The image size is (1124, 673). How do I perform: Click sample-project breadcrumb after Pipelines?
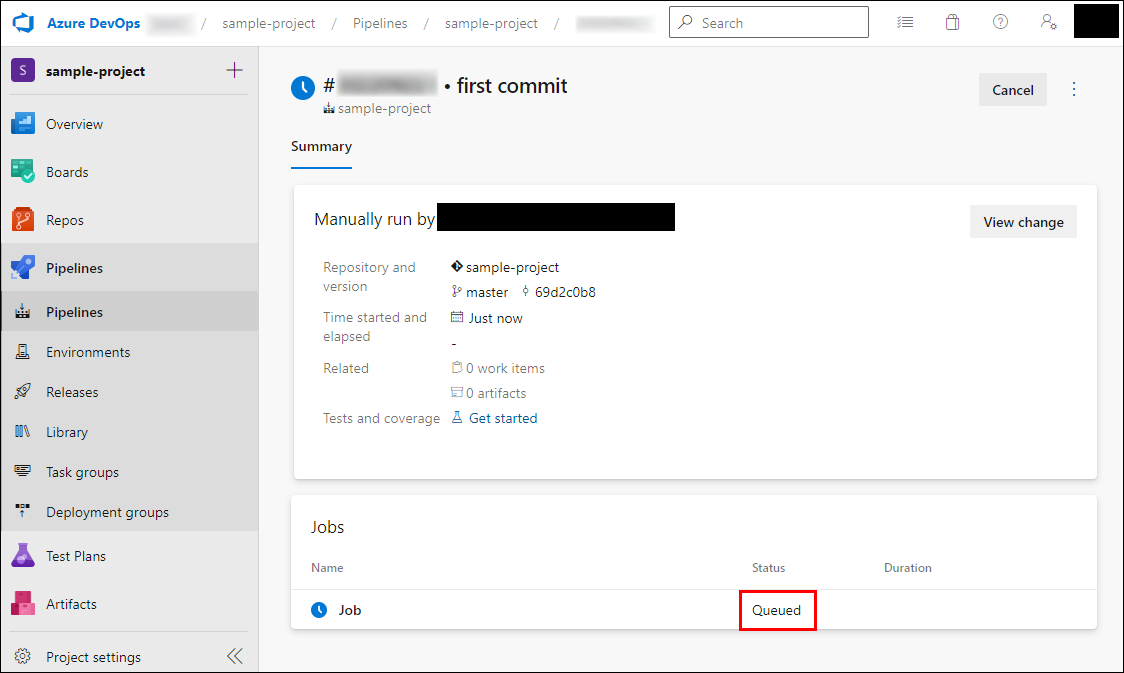491,23
